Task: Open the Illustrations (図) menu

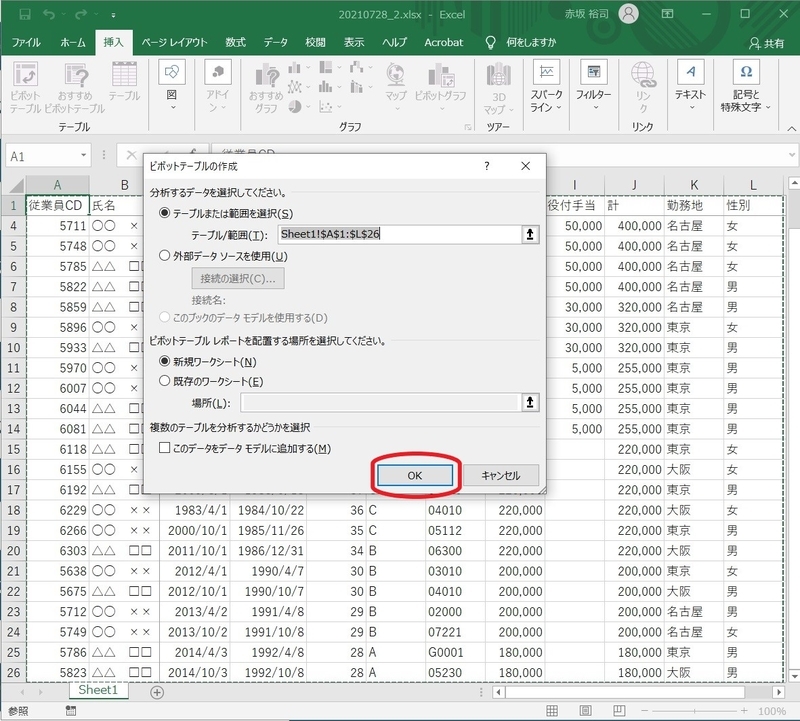Action: tap(172, 86)
